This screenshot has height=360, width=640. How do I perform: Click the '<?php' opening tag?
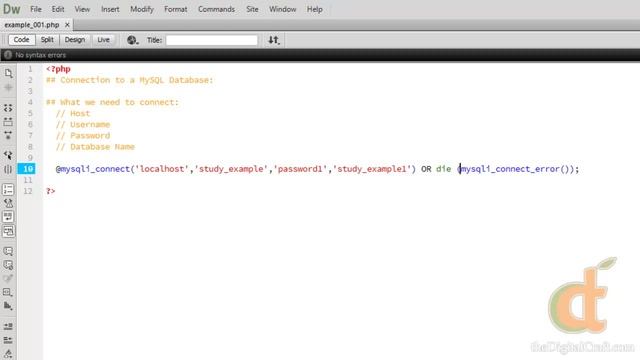pyautogui.click(x=58, y=69)
